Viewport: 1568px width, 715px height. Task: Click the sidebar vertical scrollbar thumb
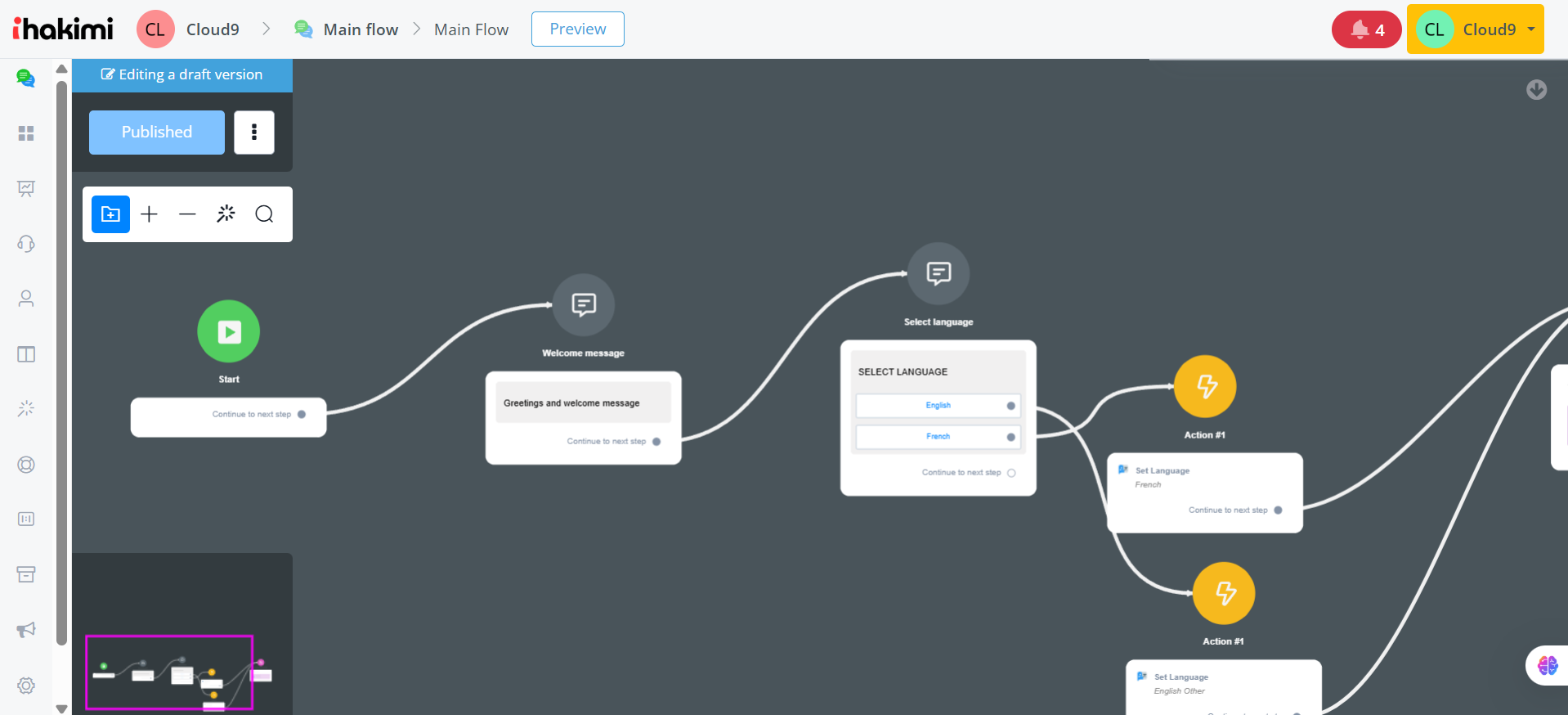pyautogui.click(x=61, y=363)
